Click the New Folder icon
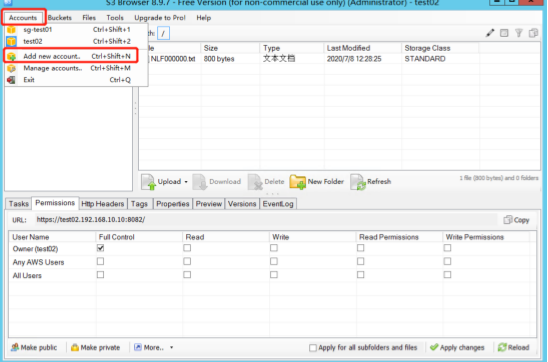Image resolution: width=548 pixels, height=362 pixels. coord(297,182)
